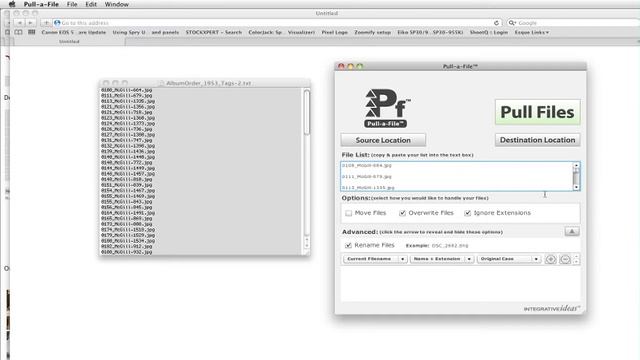The image size is (640, 360).
Task: Click the first filename in the text file
Action: pyautogui.click(x=127, y=90)
